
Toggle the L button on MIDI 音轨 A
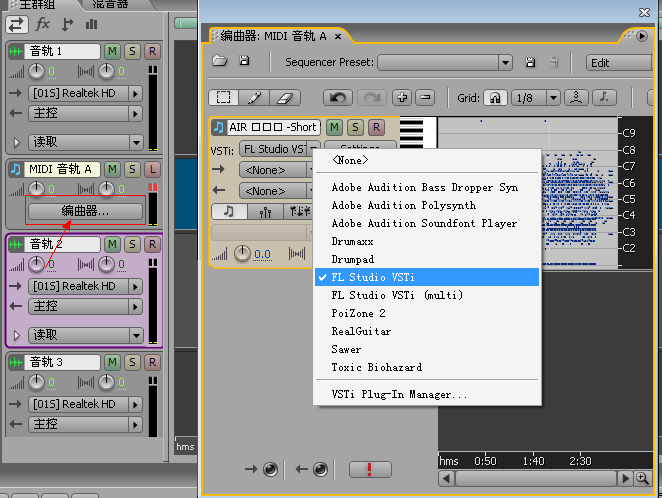pos(152,169)
